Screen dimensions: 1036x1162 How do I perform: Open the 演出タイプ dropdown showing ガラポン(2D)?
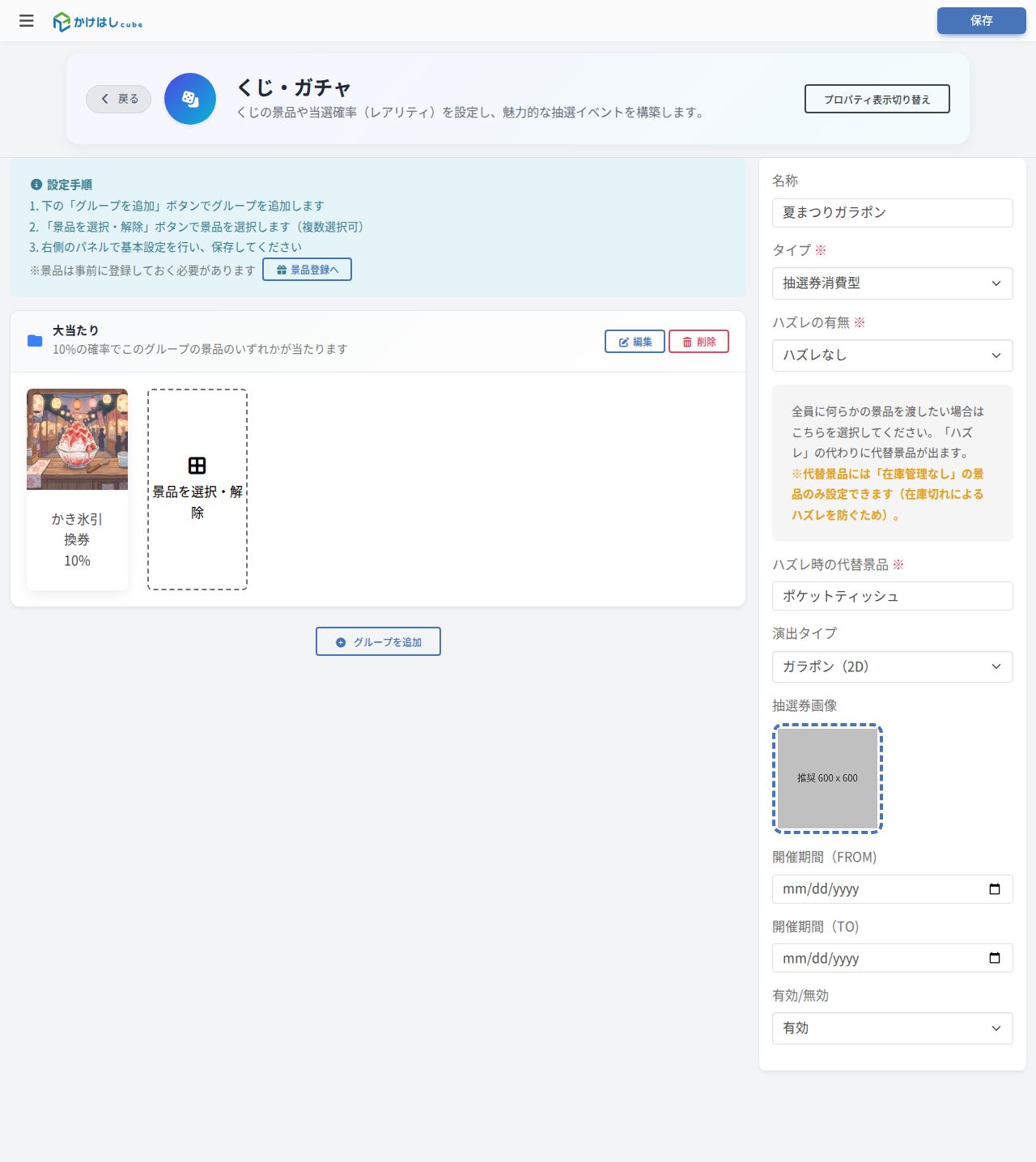[892, 666]
